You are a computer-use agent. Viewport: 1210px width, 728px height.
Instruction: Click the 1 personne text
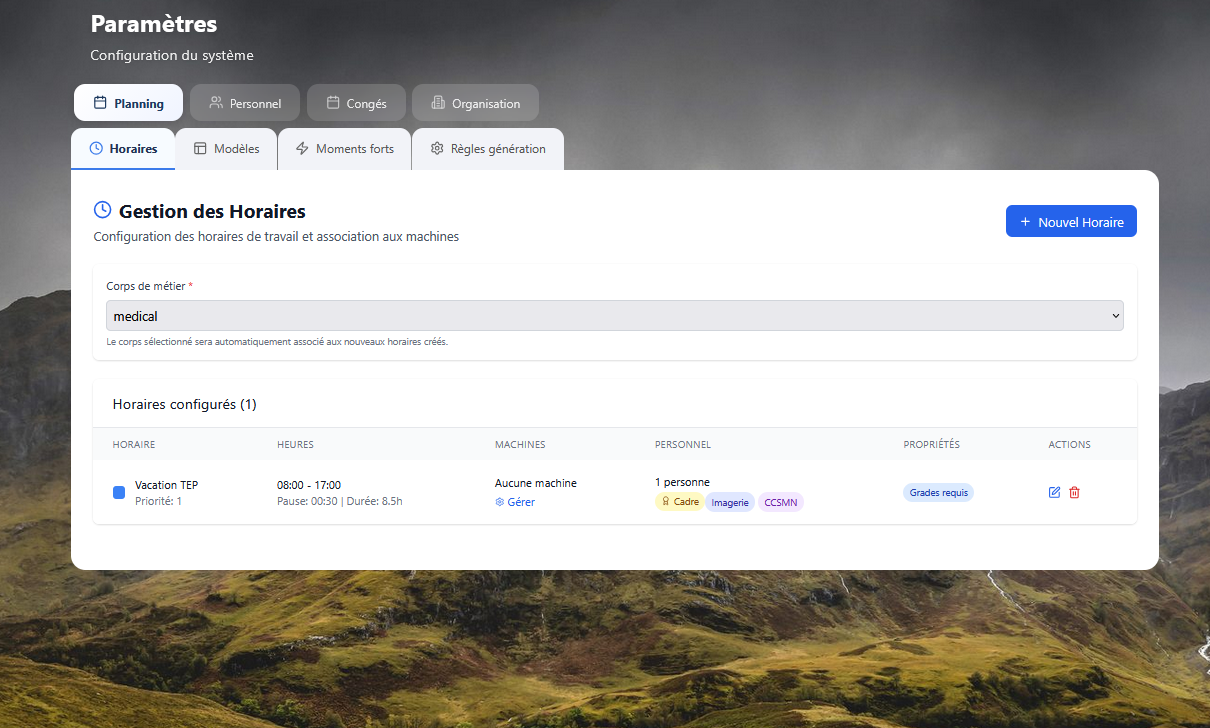point(682,482)
